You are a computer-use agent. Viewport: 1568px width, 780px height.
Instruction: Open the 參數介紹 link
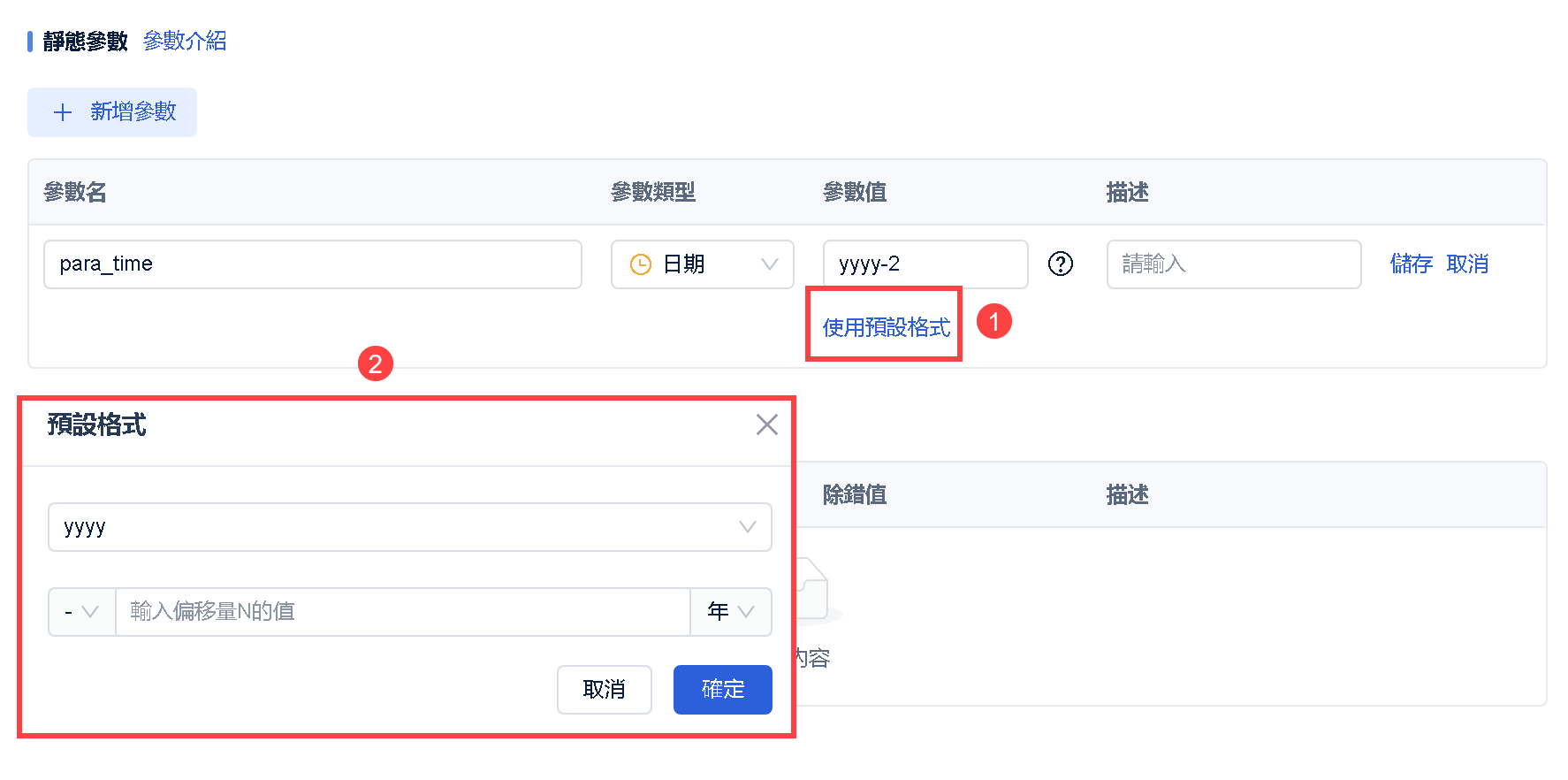click(185, 41)
